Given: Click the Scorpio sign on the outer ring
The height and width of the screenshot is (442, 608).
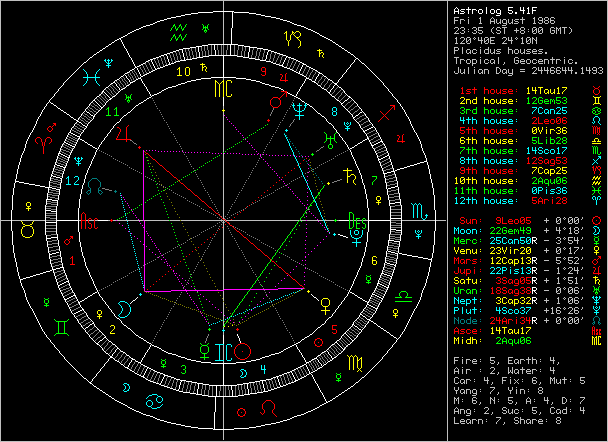Looking at the screenshot, I should (416, 211).
